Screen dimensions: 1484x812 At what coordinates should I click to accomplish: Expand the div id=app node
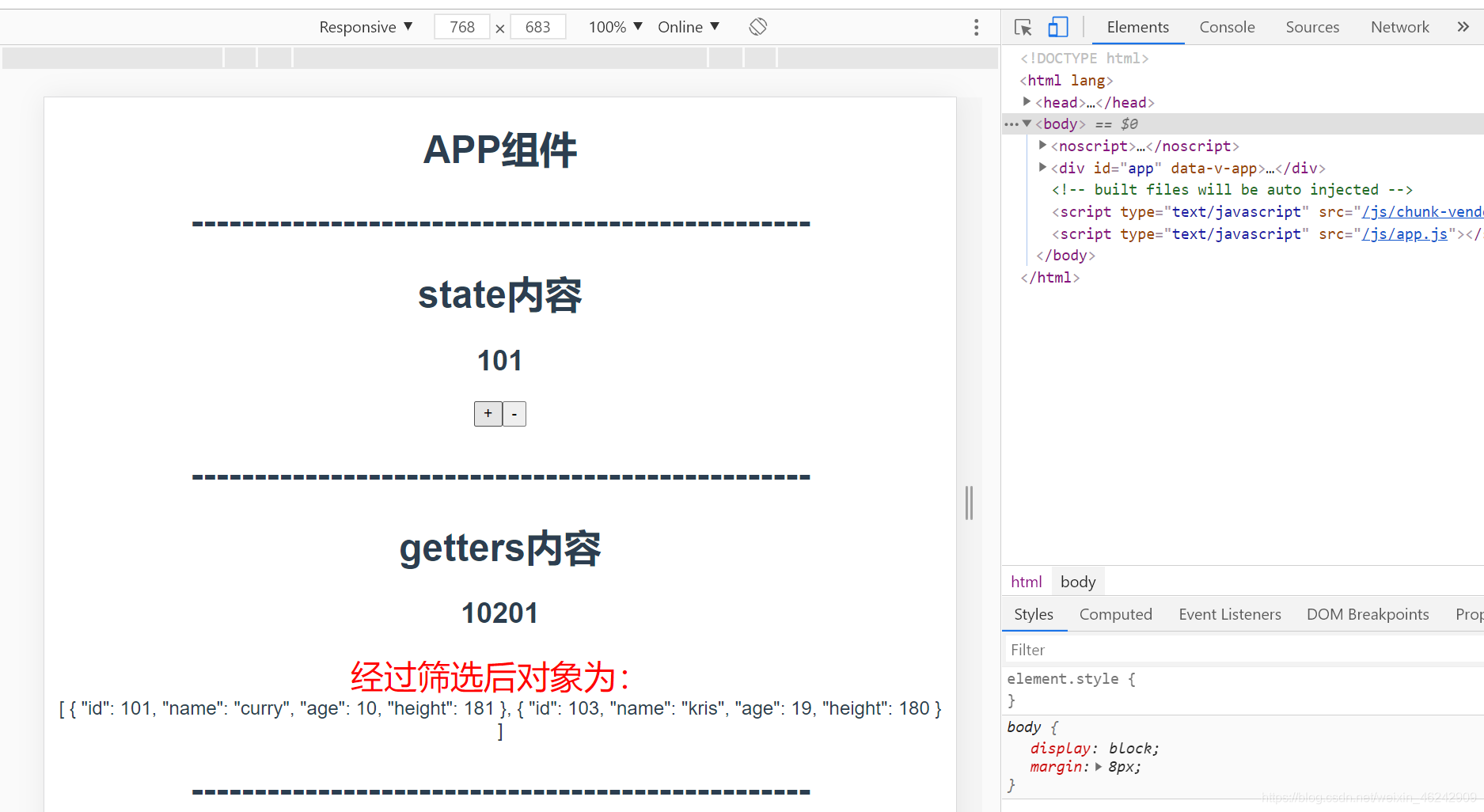tap(1042, 168)
